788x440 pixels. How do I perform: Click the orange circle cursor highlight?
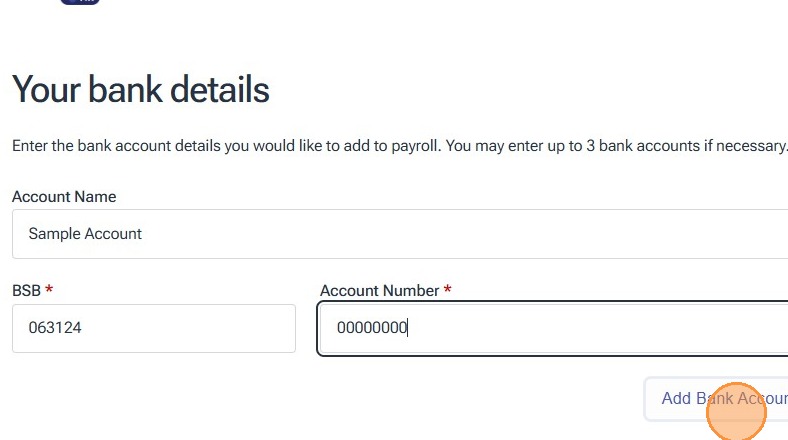point(736,411)
